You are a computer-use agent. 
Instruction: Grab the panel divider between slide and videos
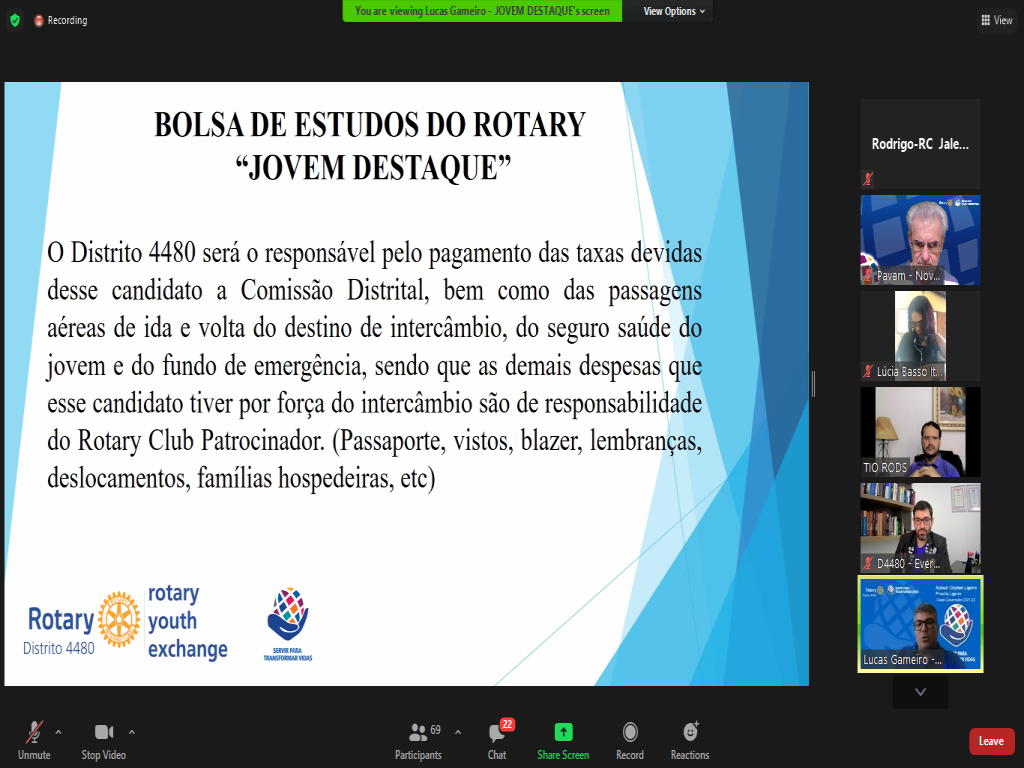click(814, 384)
